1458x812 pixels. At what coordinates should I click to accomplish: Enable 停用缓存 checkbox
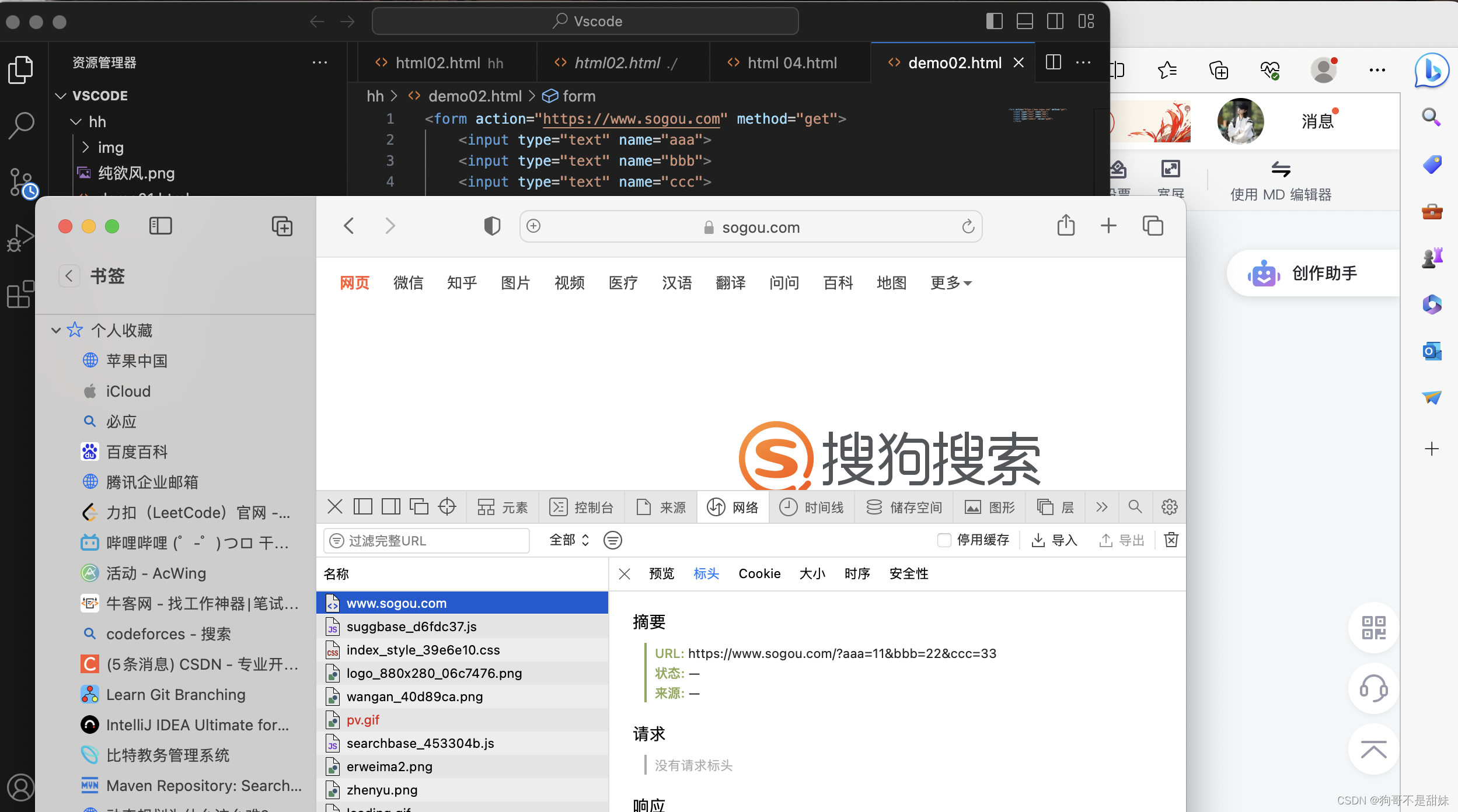click(x=944, y=540)
